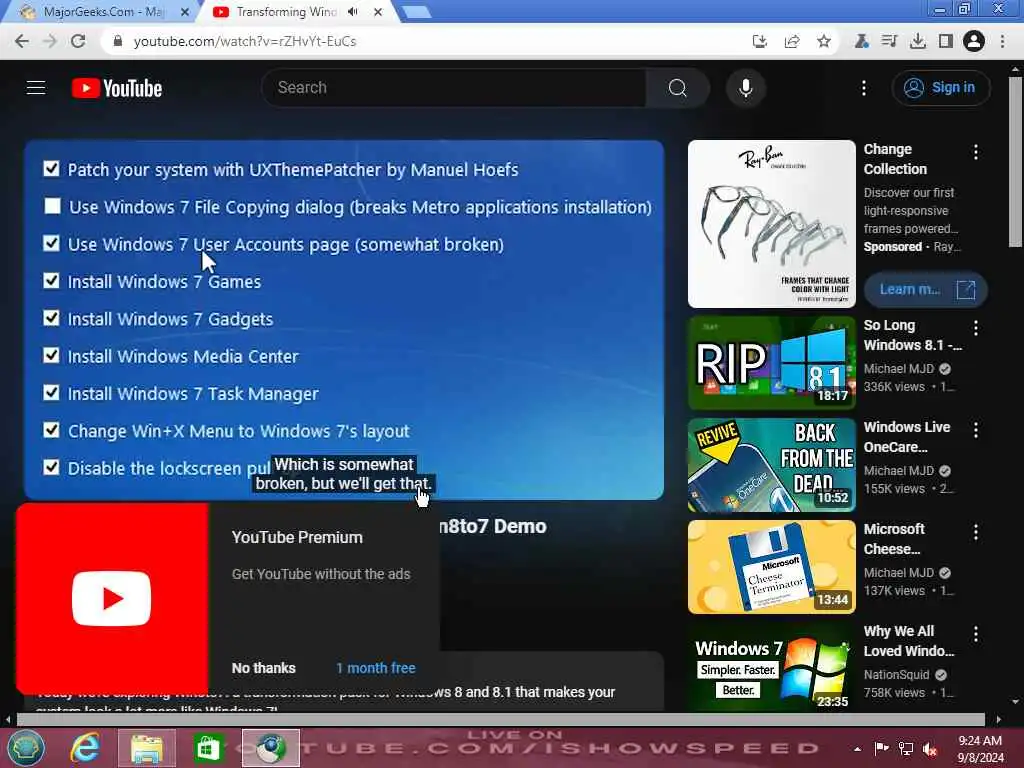Open media controls icon in toolbar
This screenshot has width=1024, height=768.
[x=889, y=41]
